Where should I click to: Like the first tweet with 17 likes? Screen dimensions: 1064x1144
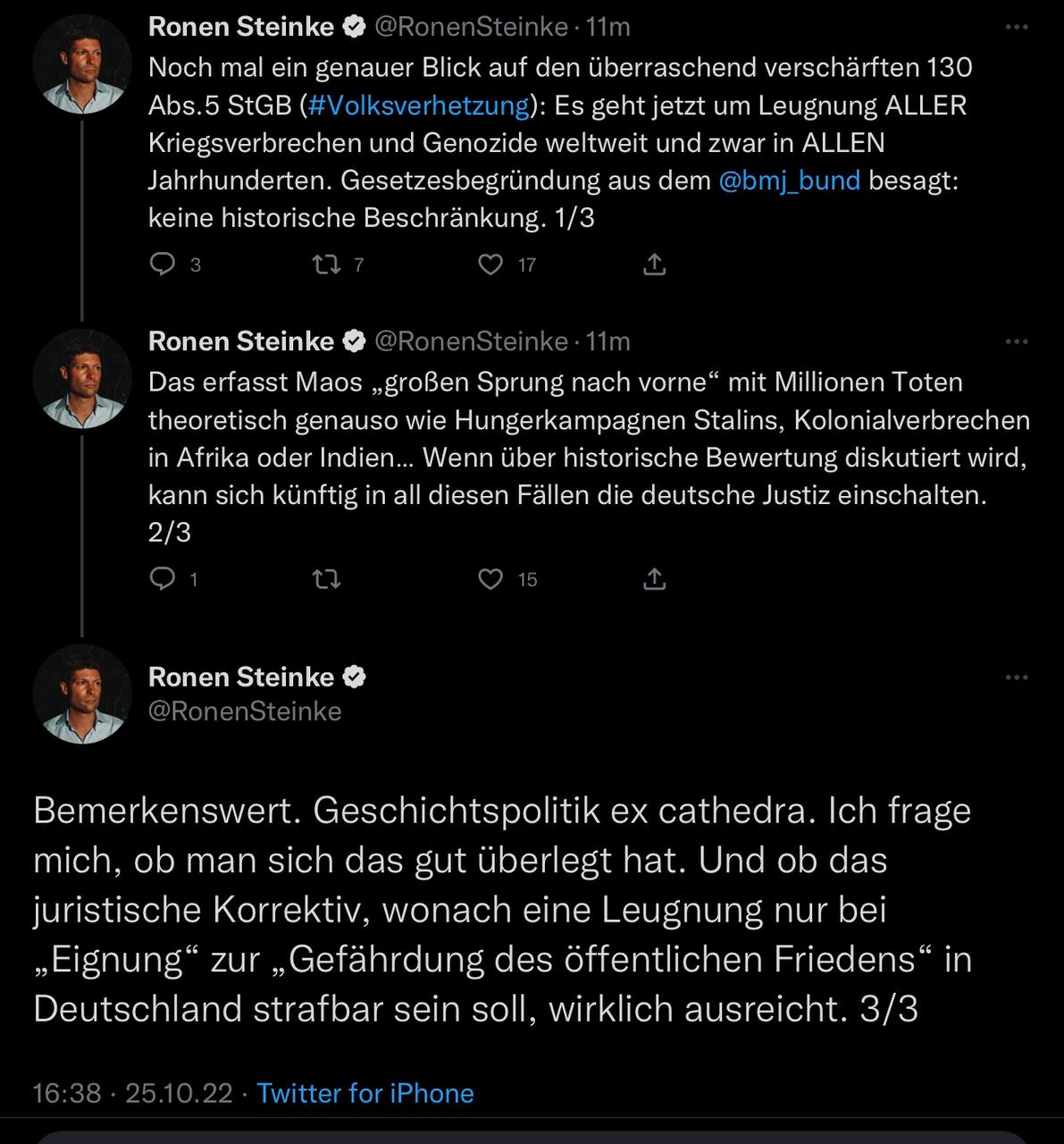490,265
